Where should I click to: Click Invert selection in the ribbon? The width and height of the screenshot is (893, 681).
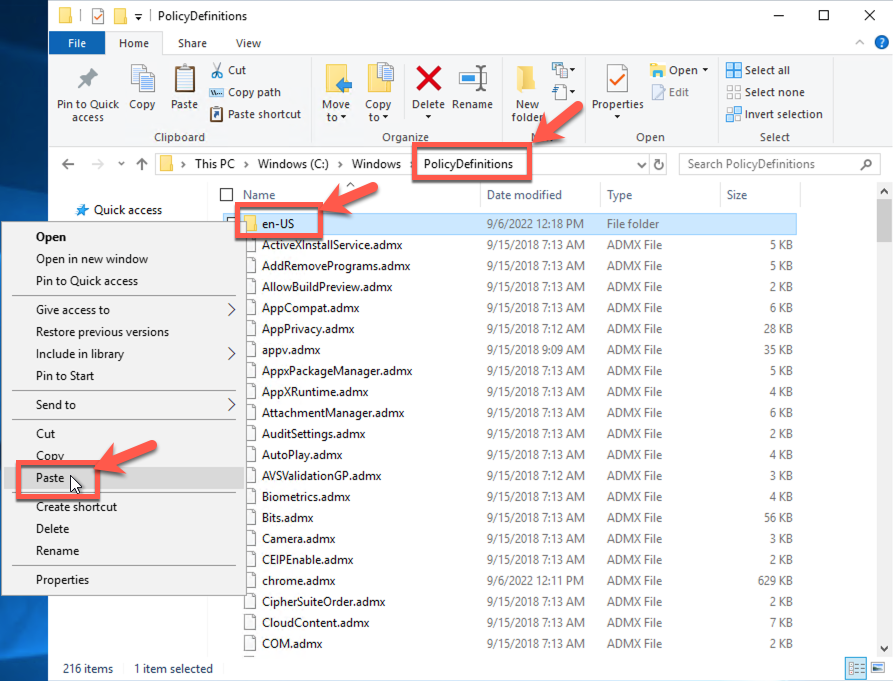[775, 114]
